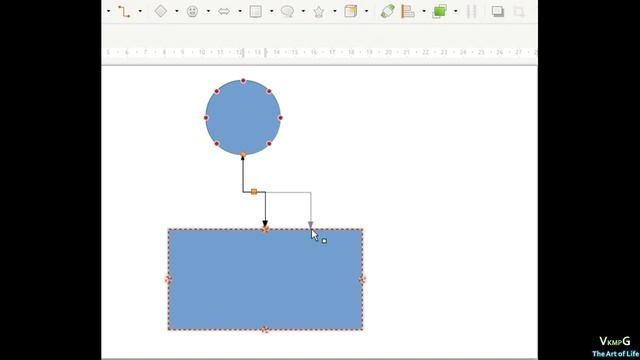Click the Crop image icon
Screen dimensions: 640x360
click(519, 11)
